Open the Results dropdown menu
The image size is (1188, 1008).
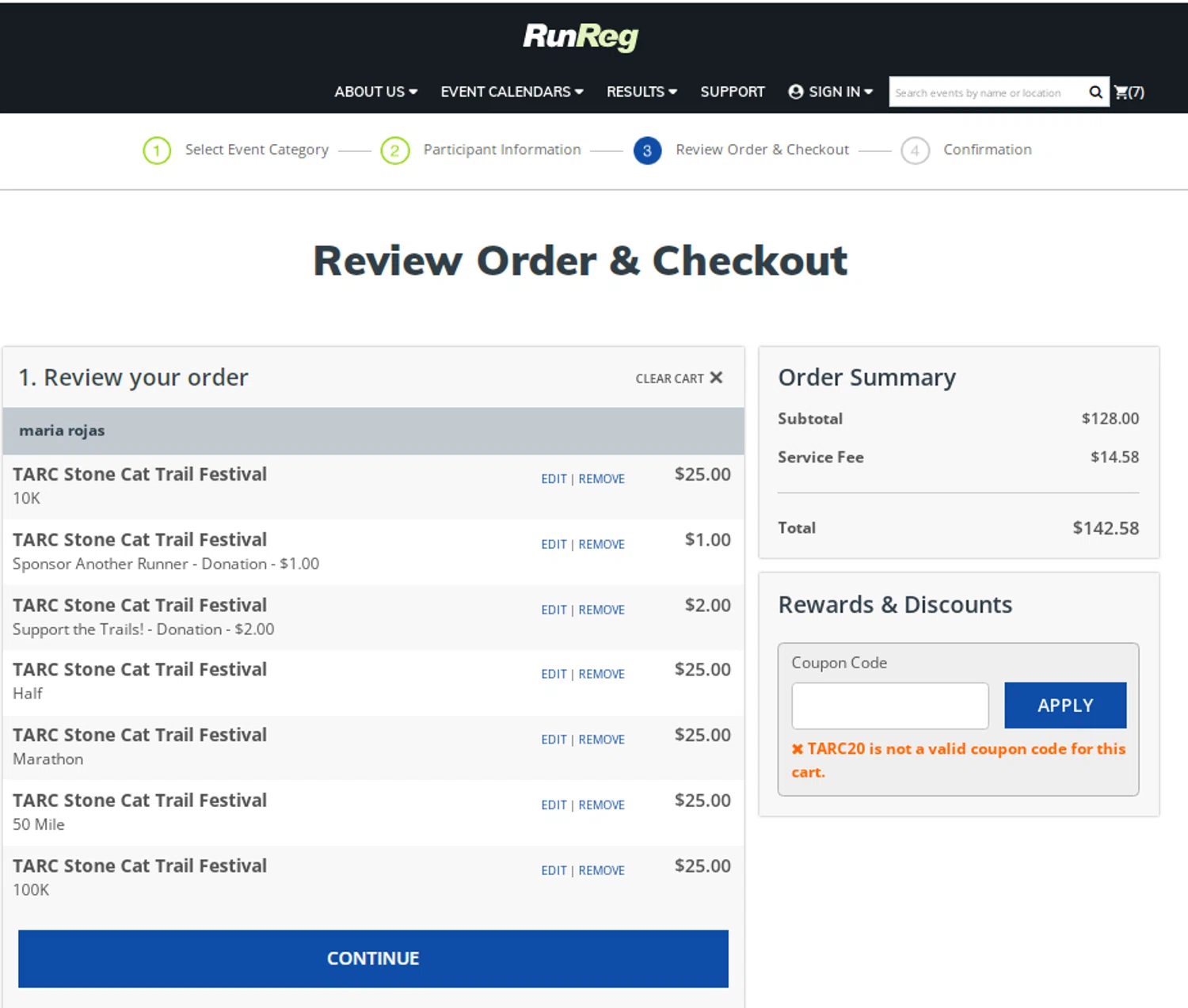pyautogui.click(x=642, y=92)
